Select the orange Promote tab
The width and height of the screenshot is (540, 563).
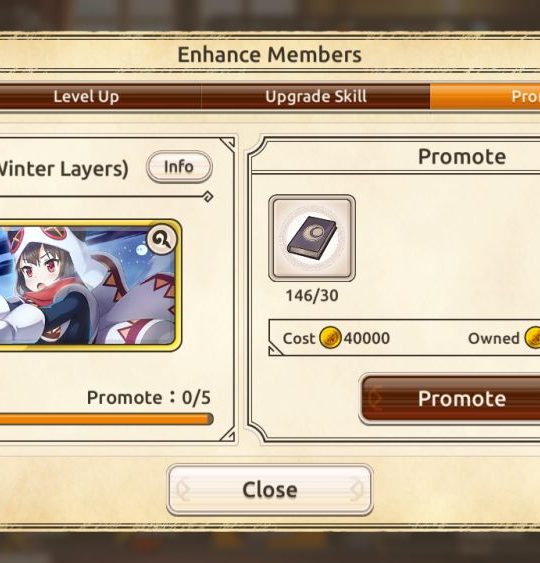[x=485, y=97]
